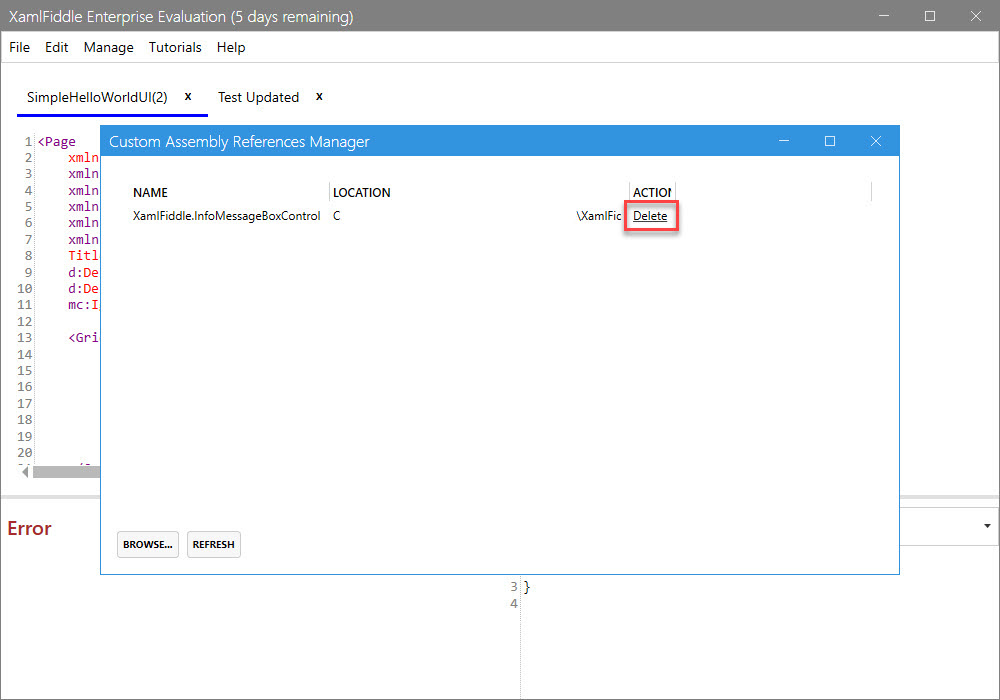Close the Test Updated tab
This screenshot has height=700, width=1000.
click(320, 96)
